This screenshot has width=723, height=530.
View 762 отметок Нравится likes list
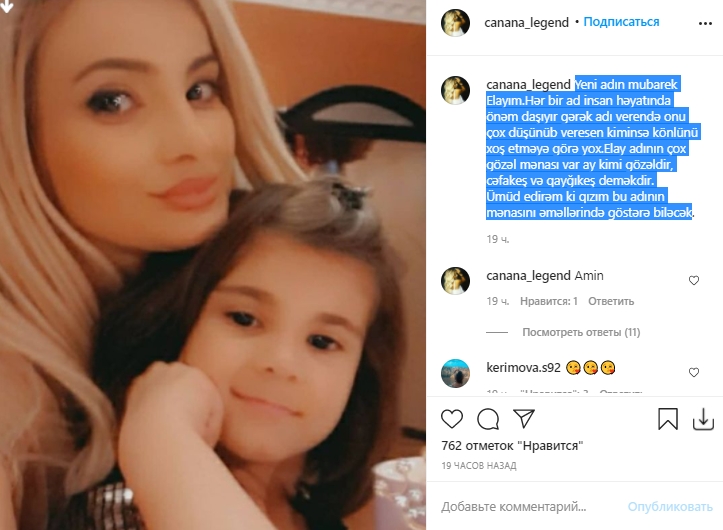(512, 446)
